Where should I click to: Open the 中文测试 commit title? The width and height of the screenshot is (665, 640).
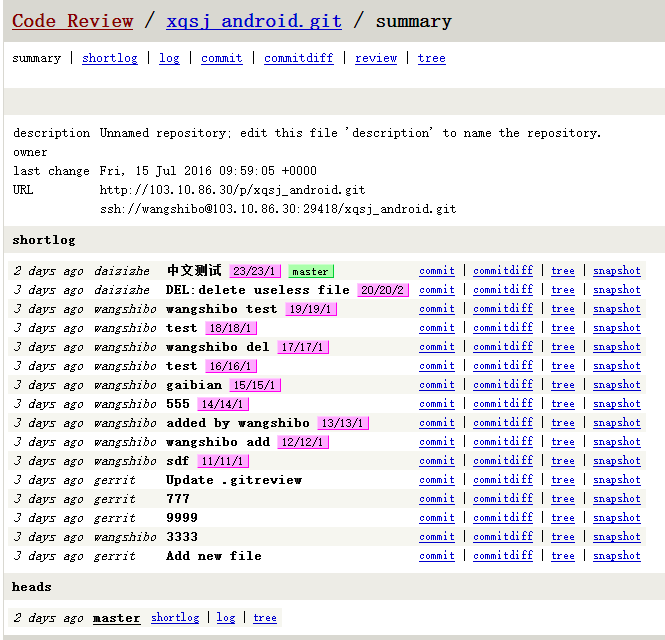tap(194, 271)
